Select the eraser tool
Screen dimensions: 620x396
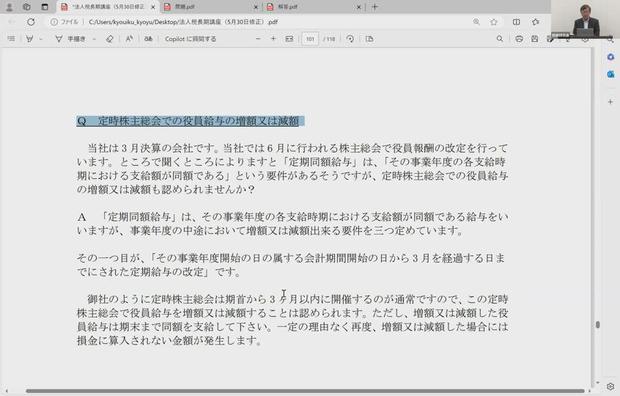click(110, 39)
